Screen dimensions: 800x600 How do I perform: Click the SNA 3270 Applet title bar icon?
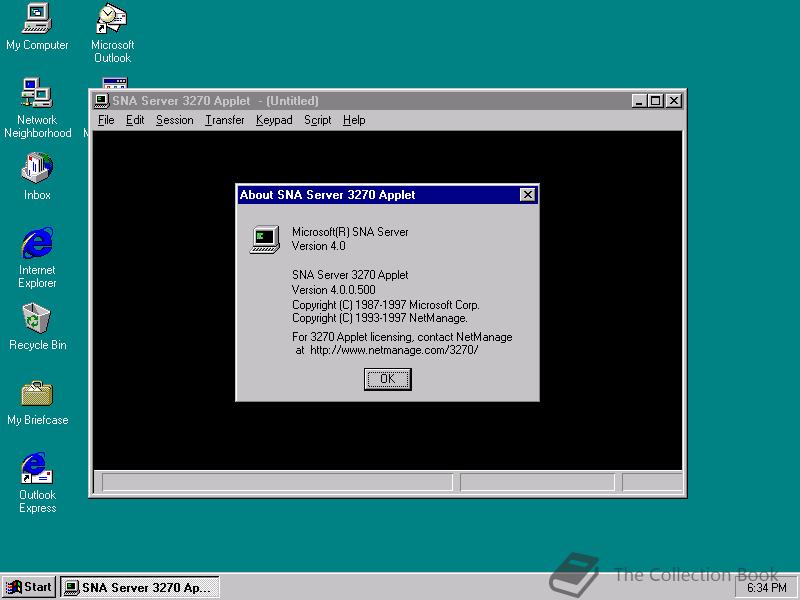pos(102,101)
